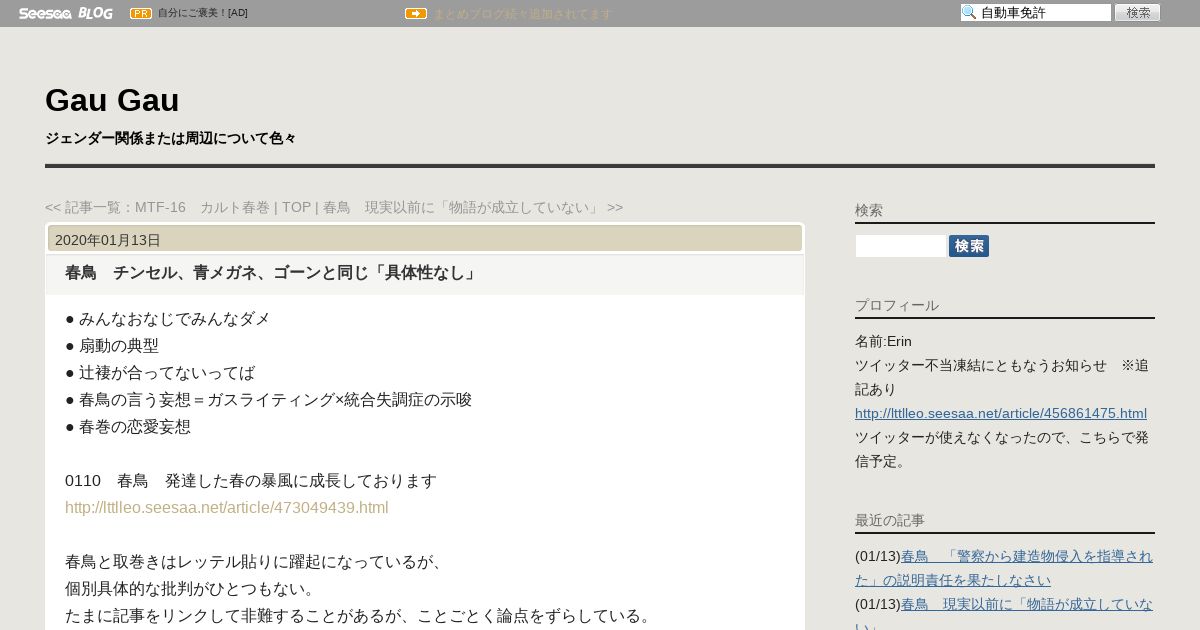The image size is (1200, 630).
Task: Focus the sidebar search input field
Action: click(901, 246)
